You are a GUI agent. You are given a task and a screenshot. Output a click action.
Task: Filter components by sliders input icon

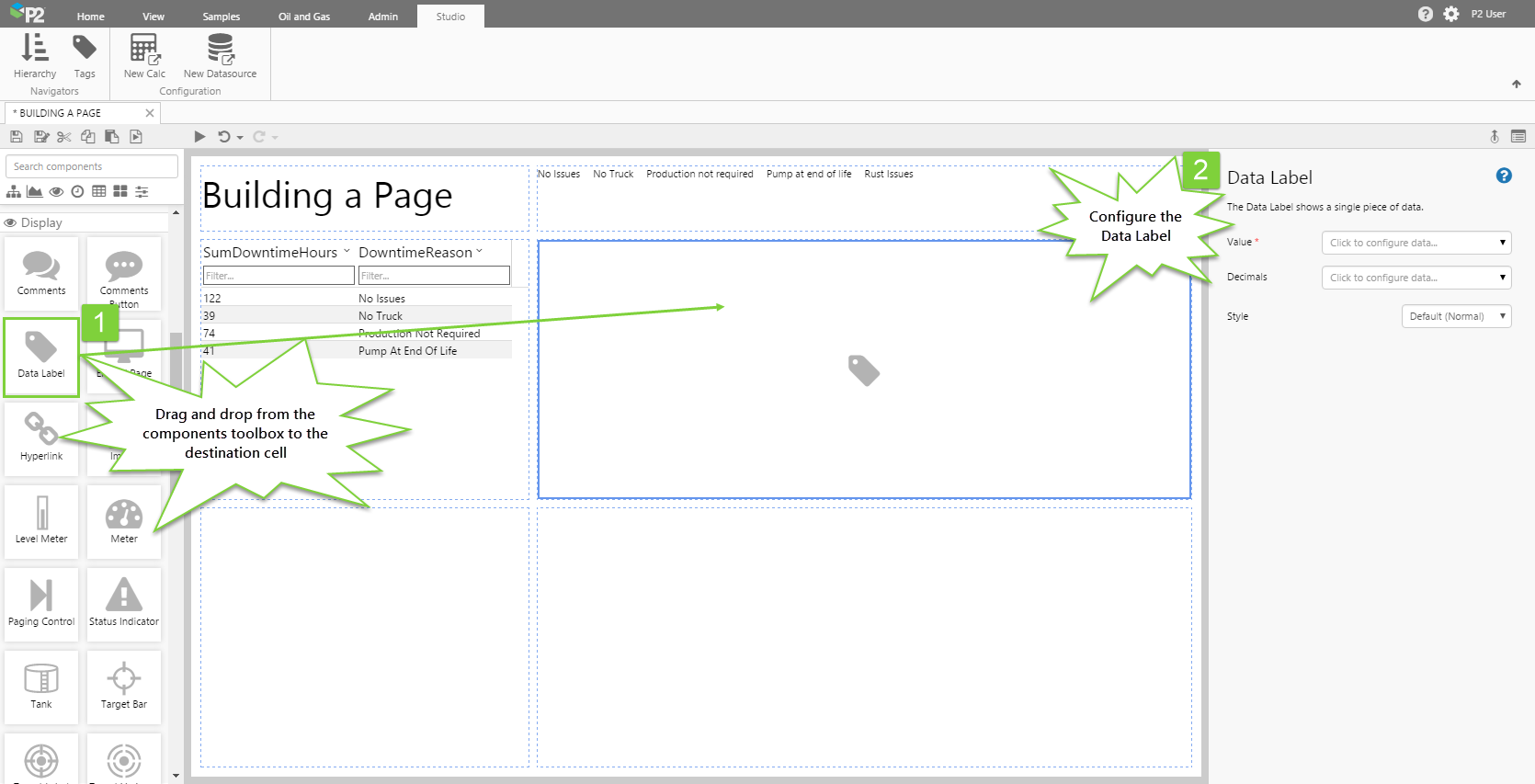(x=142, y=191)
